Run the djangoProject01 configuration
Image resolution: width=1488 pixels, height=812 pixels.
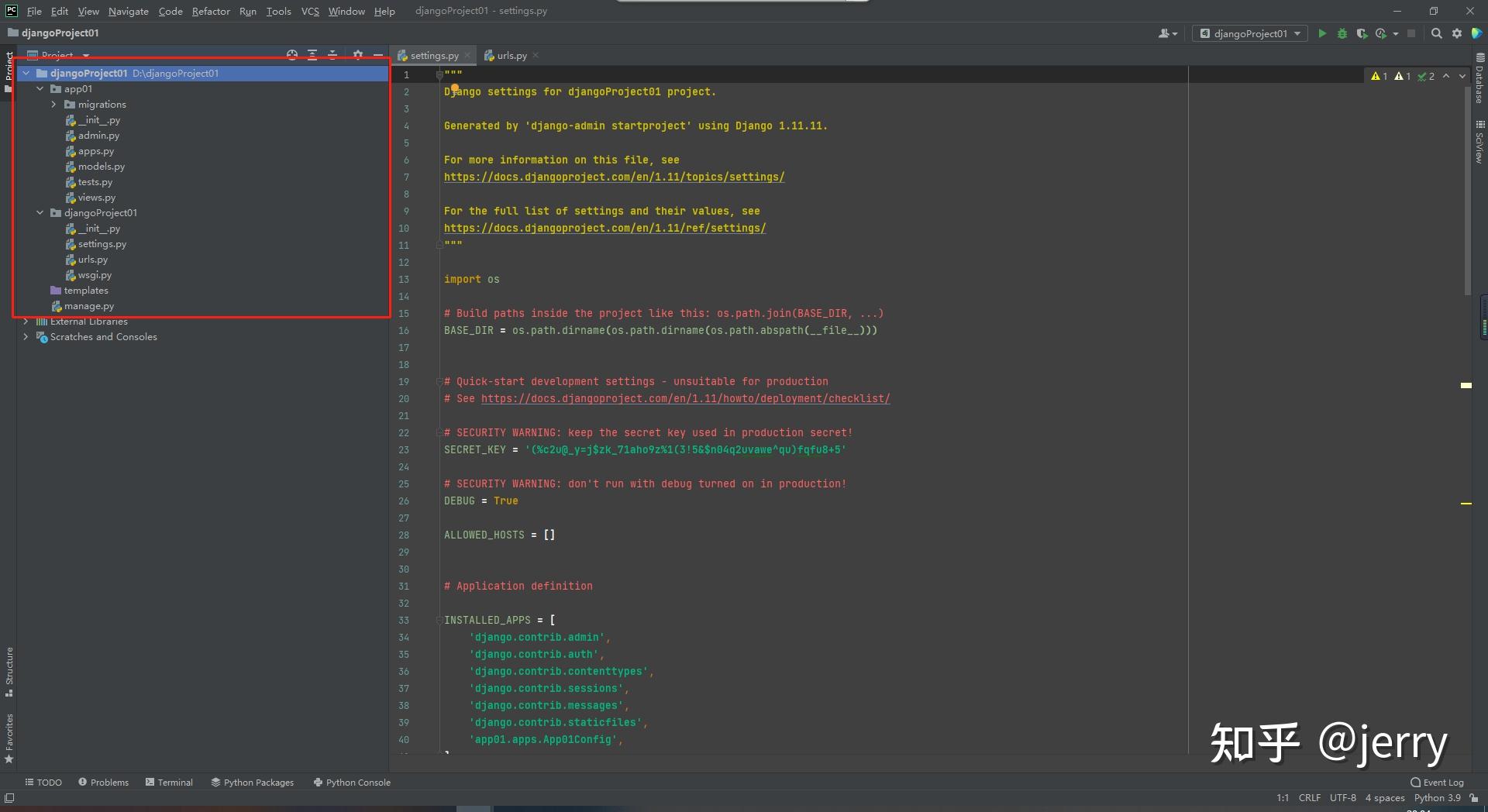1322,33
